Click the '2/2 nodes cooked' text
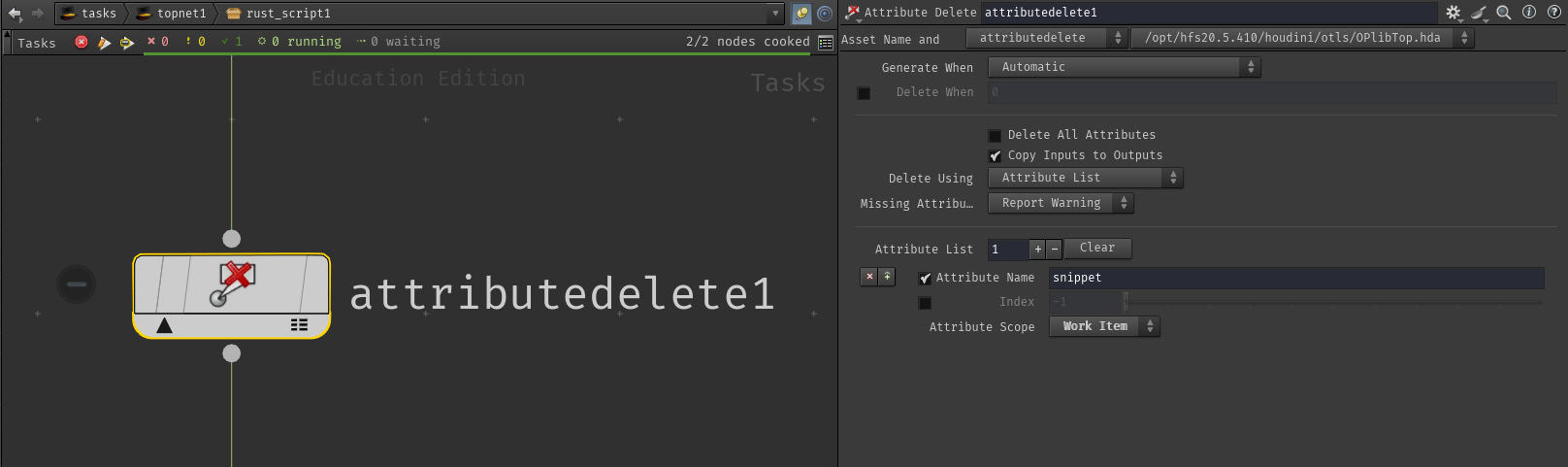Image resolution: width=1568 pixels, height=467 pixels. pyautogui.click(x=747, y=42)
